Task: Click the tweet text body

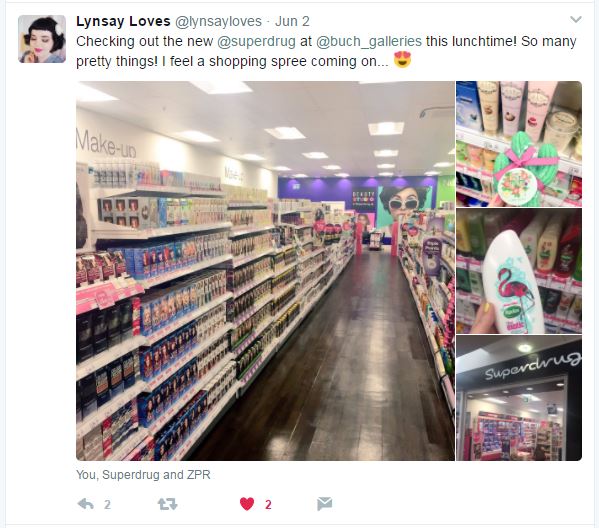Action: click(326, 51)
